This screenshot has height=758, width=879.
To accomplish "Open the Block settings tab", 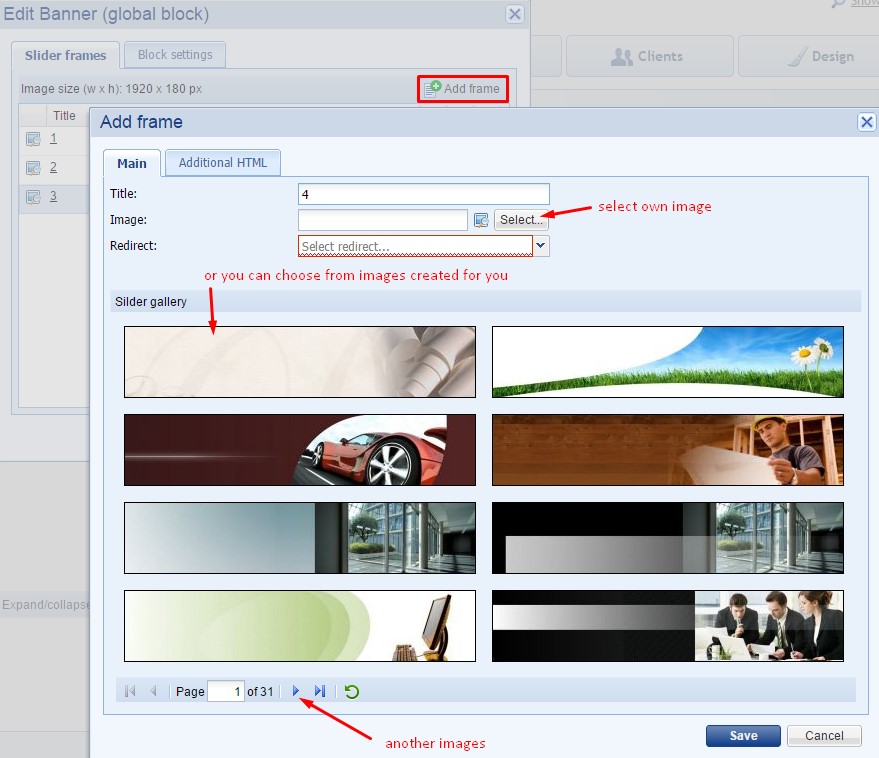I will tap(175, 54).
